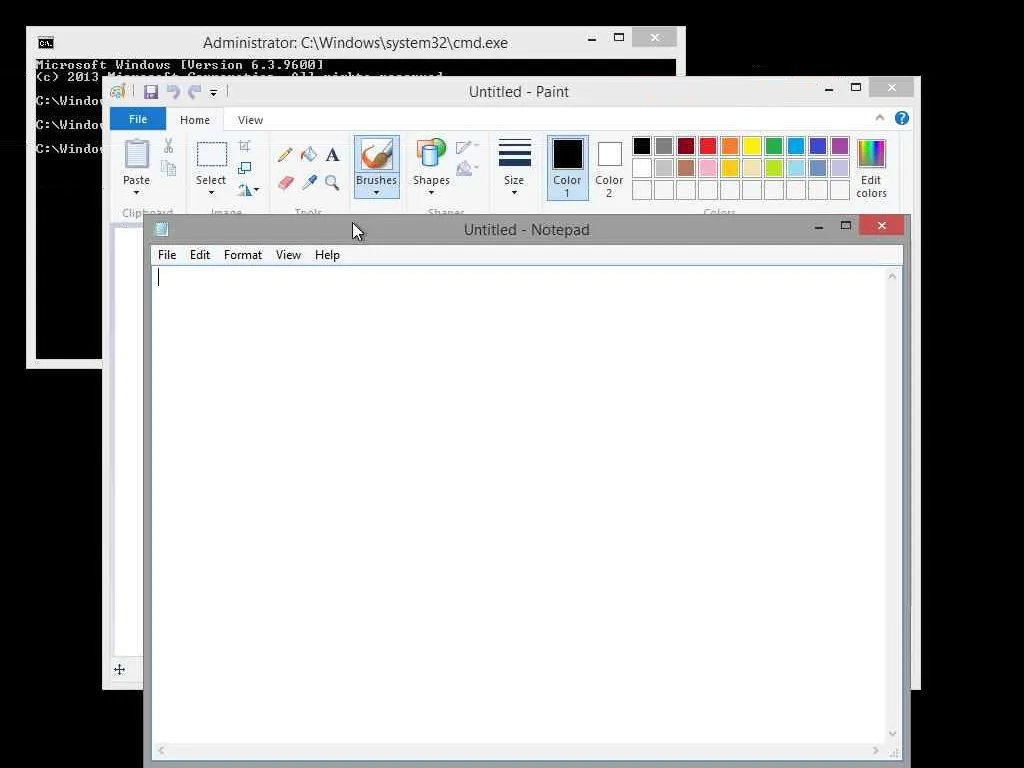Select the Fill with color bucket tool
Viewport: 1024px width, 768px height.
pos(308,155)
